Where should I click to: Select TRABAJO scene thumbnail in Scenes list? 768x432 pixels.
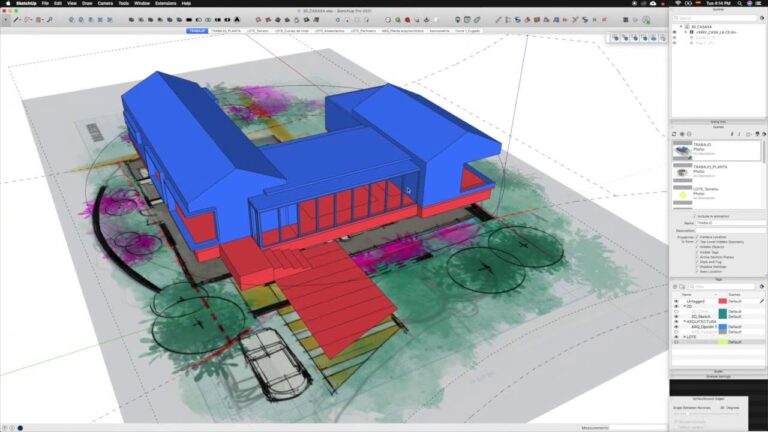coord(682,150)
